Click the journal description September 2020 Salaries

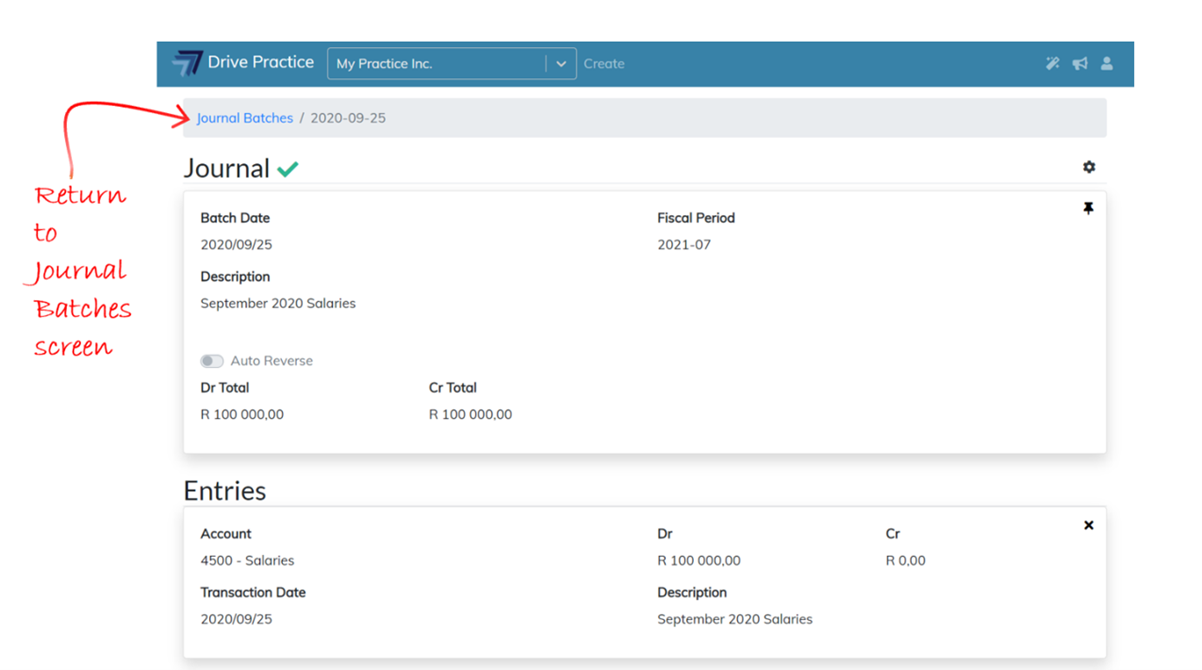pyautogui.click(x=278, y=303)
